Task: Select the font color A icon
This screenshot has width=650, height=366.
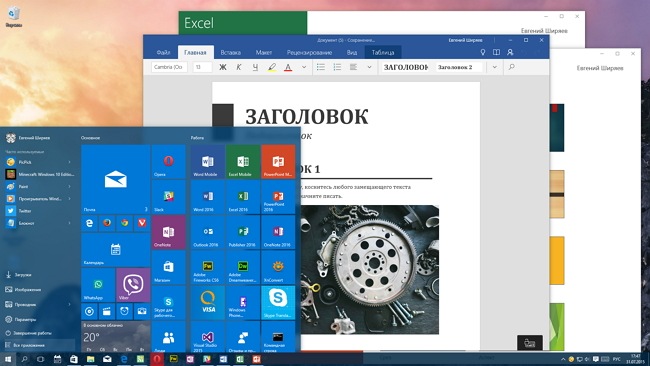Action: (288, 67)
